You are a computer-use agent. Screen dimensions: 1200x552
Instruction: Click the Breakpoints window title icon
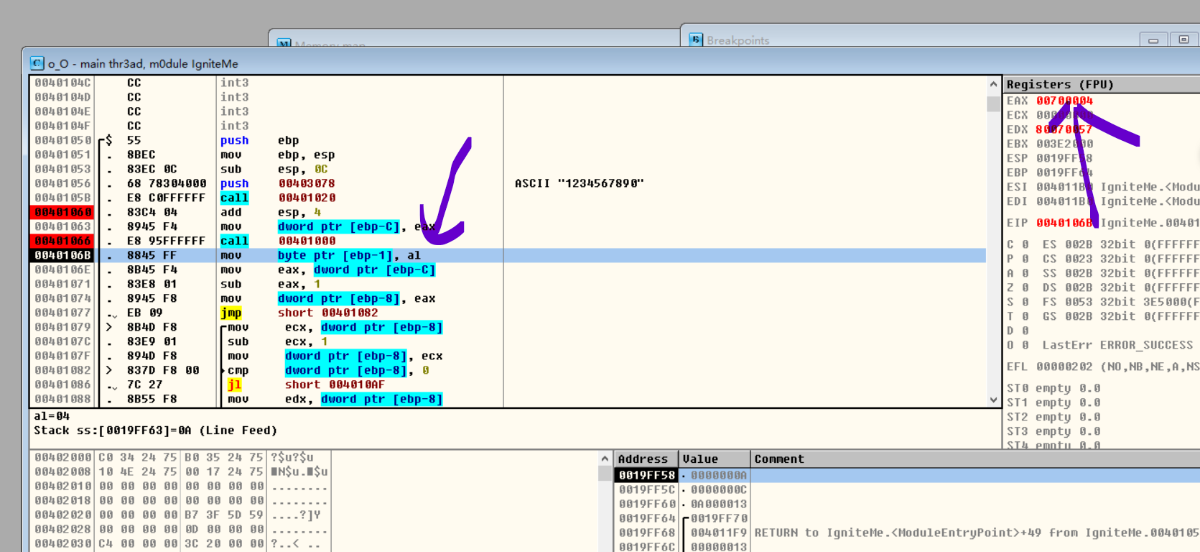pyautogui.click(x=696, y=40)
